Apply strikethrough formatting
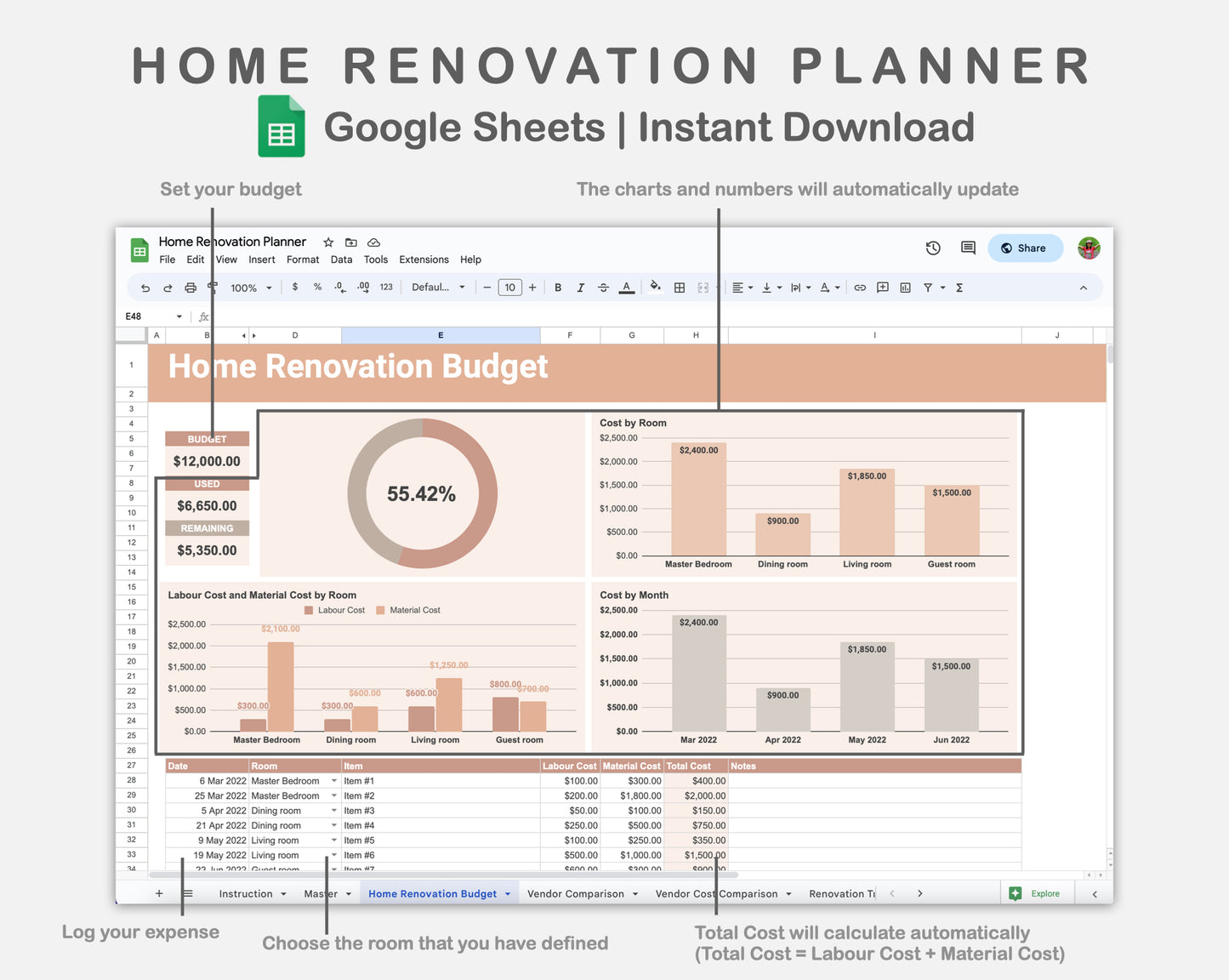 coord(603,288)
